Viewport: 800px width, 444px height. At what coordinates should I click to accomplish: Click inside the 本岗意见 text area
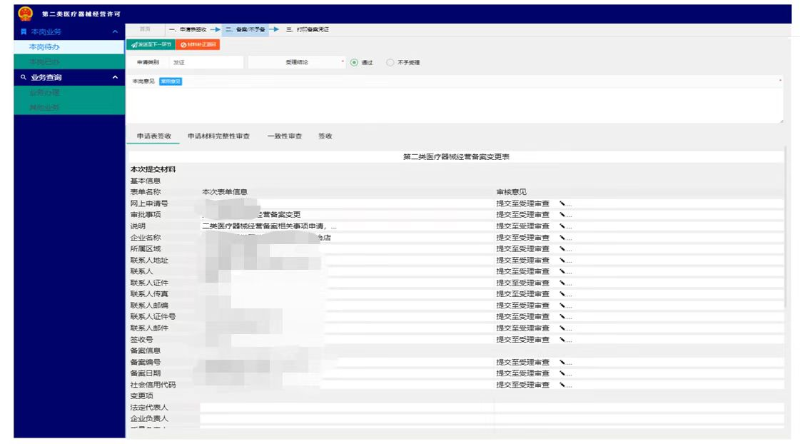coord(454,104)
